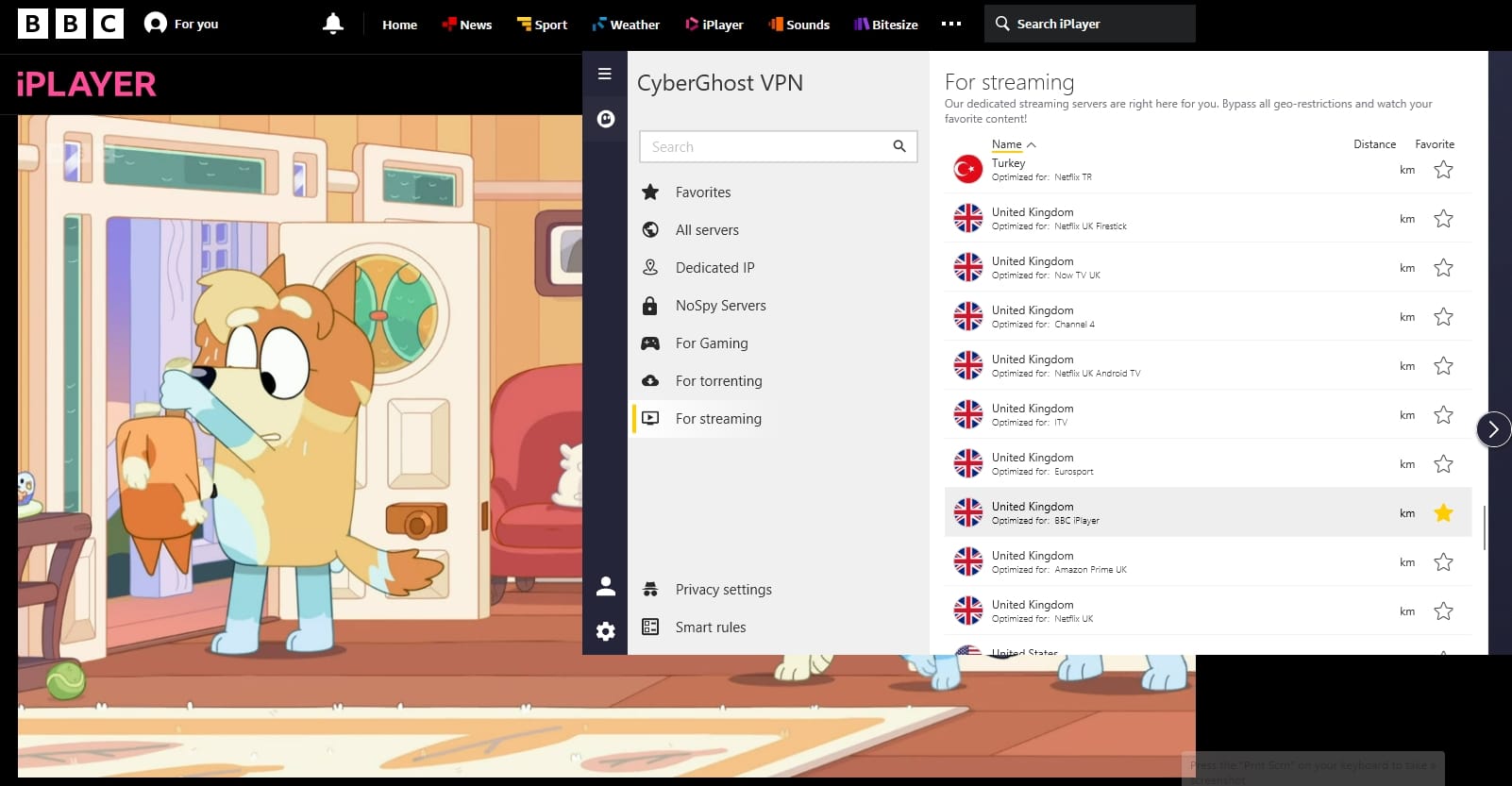The width and height of the screenshot is (1512, 786).
Task: Click the For Gaming controller icon
Action: click(650, 343)
